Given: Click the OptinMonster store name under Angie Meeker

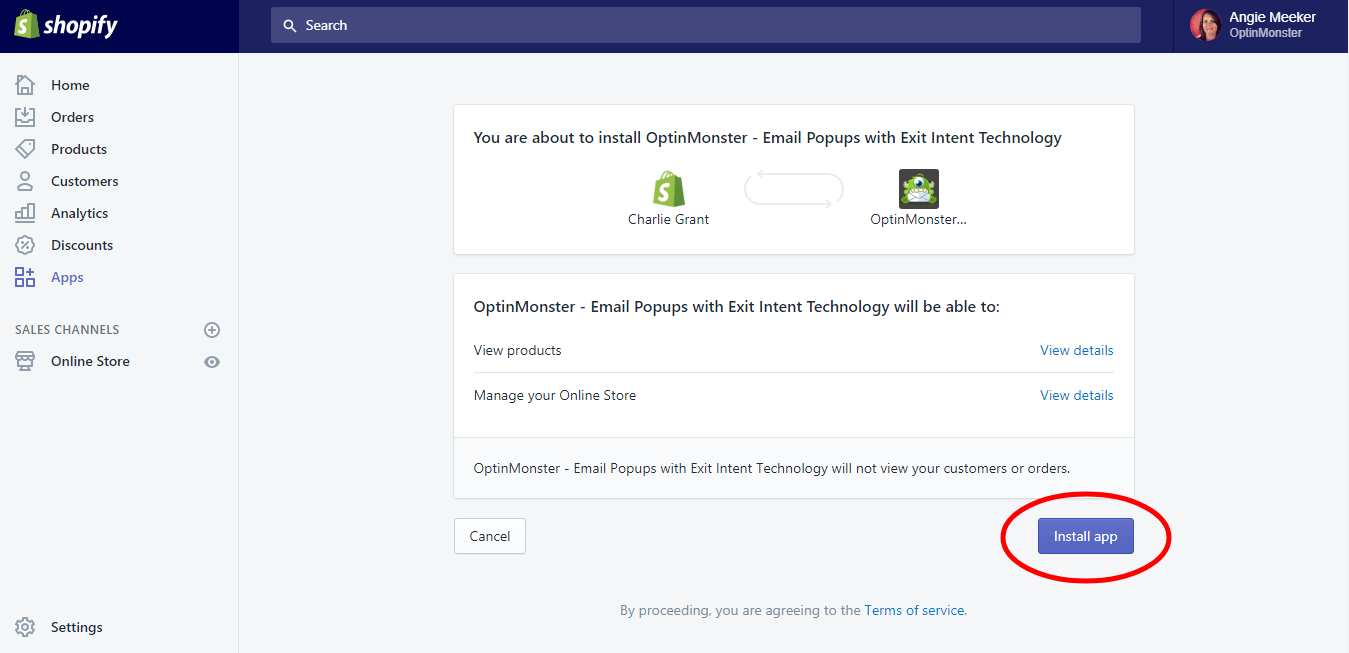Looking at the screenshot, I should 1265,33.
